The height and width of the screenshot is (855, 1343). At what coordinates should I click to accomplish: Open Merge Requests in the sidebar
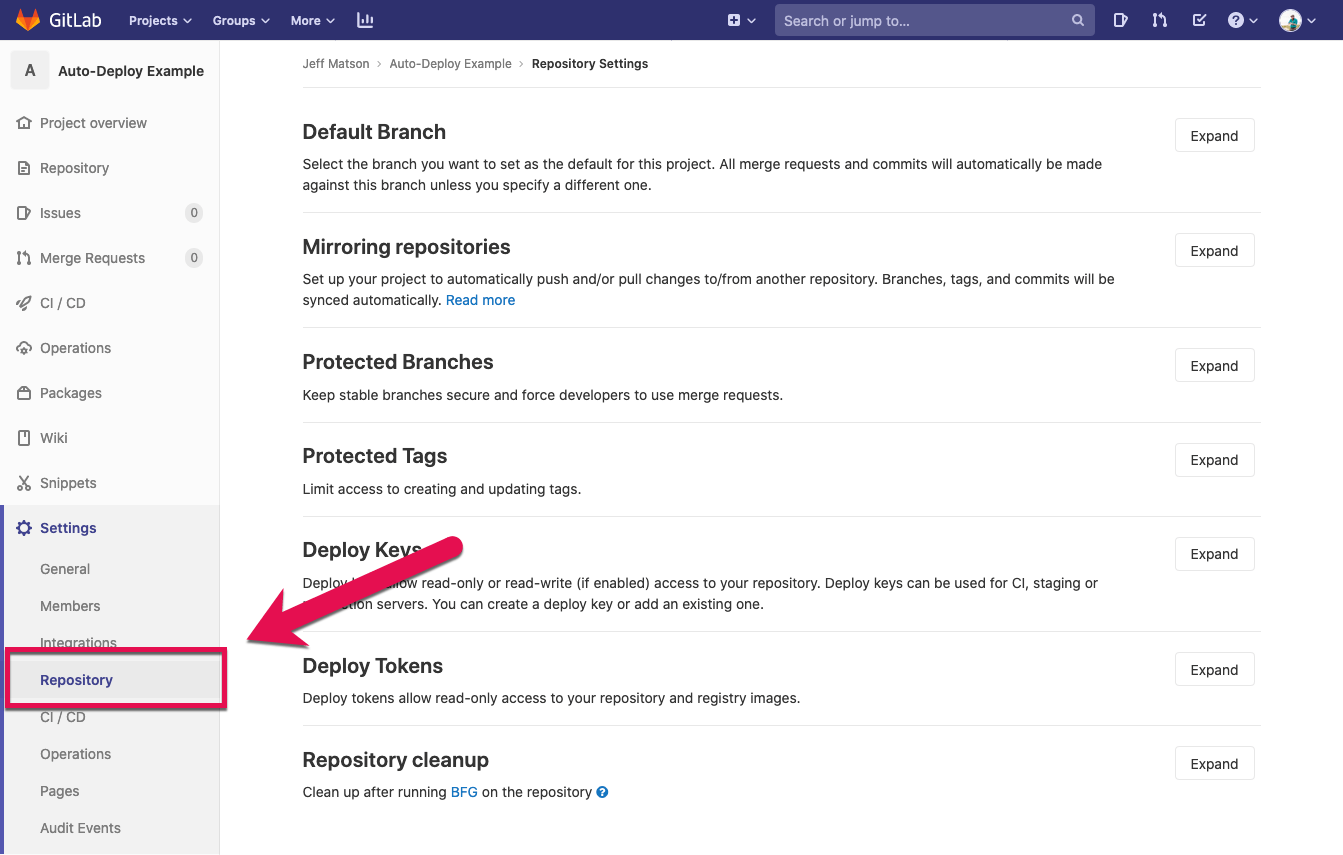tap(92, 258)
